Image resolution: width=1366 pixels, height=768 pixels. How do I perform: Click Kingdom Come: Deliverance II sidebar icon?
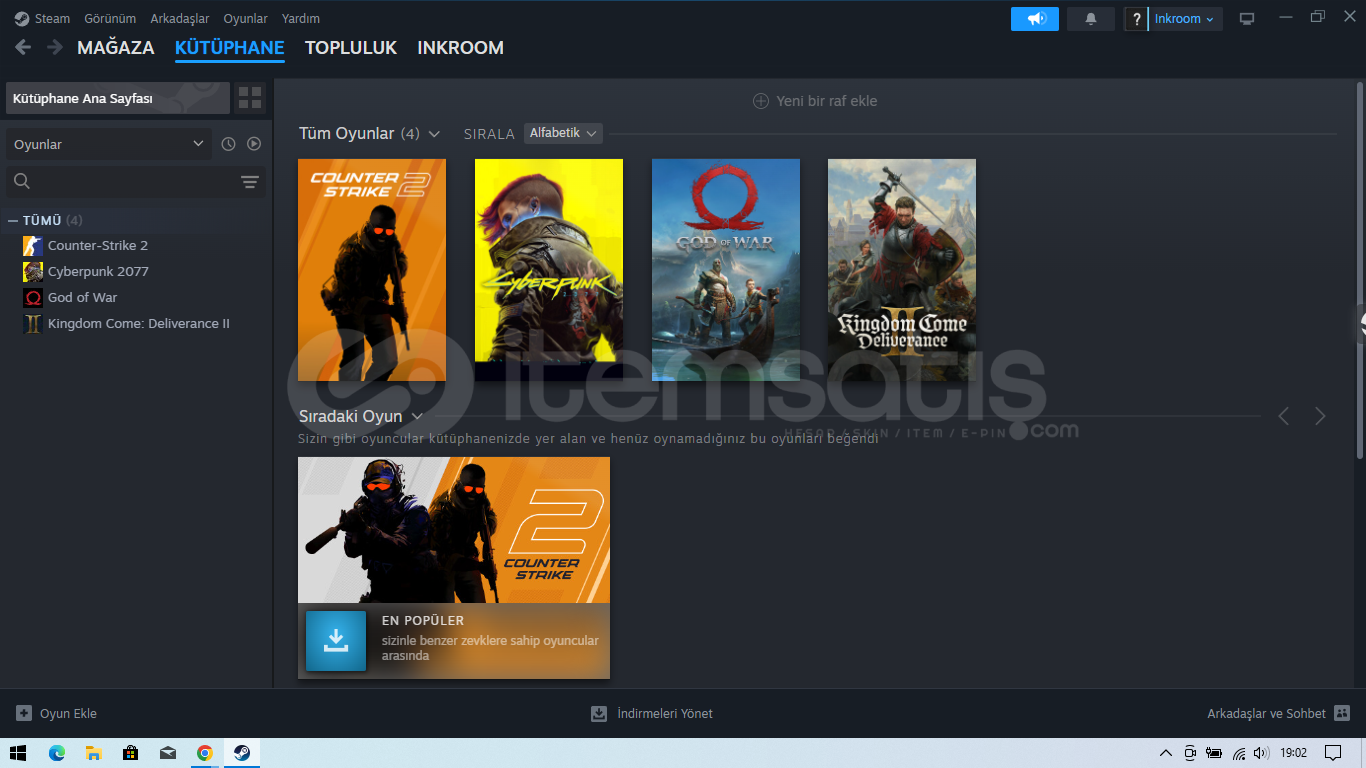[x=33, y=324]
